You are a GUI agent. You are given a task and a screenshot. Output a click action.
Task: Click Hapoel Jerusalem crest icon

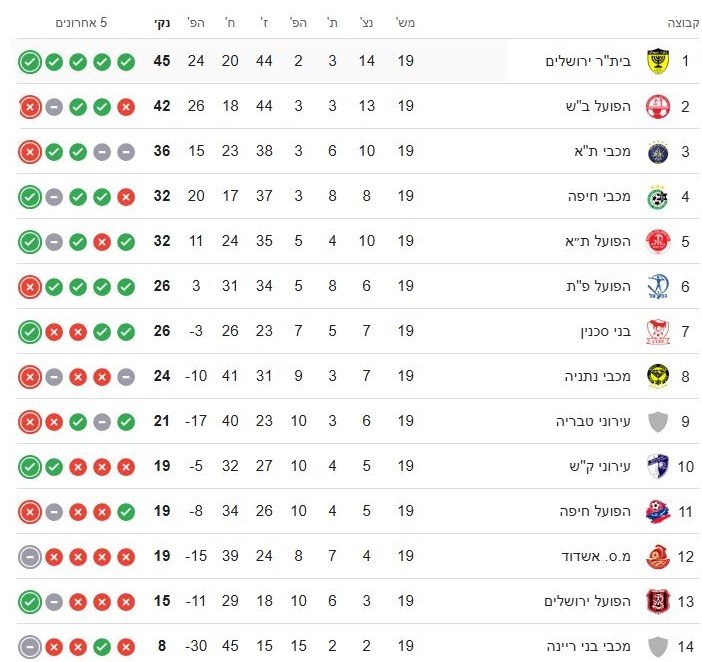point(656,602)
